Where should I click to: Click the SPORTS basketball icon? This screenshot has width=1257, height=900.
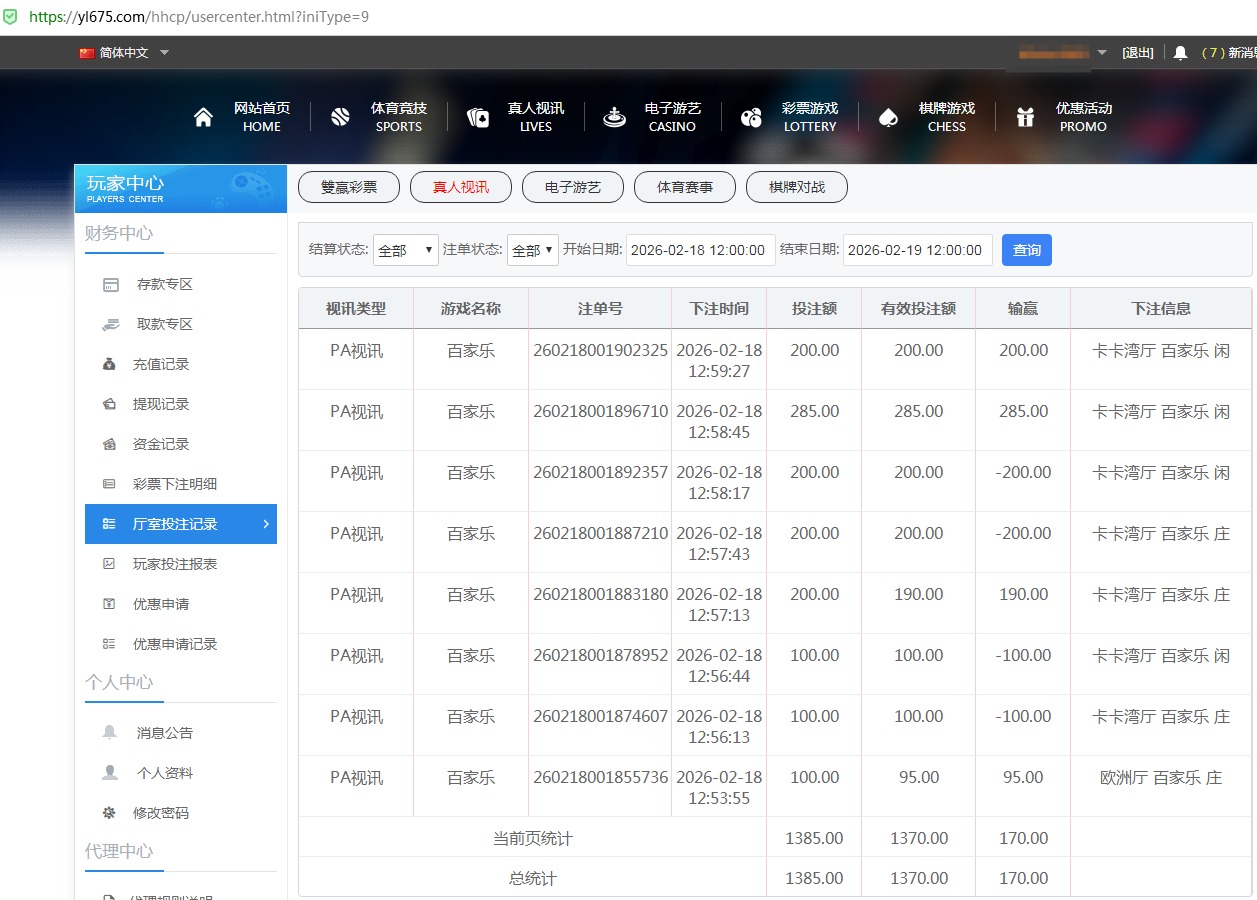pos(341,116)
